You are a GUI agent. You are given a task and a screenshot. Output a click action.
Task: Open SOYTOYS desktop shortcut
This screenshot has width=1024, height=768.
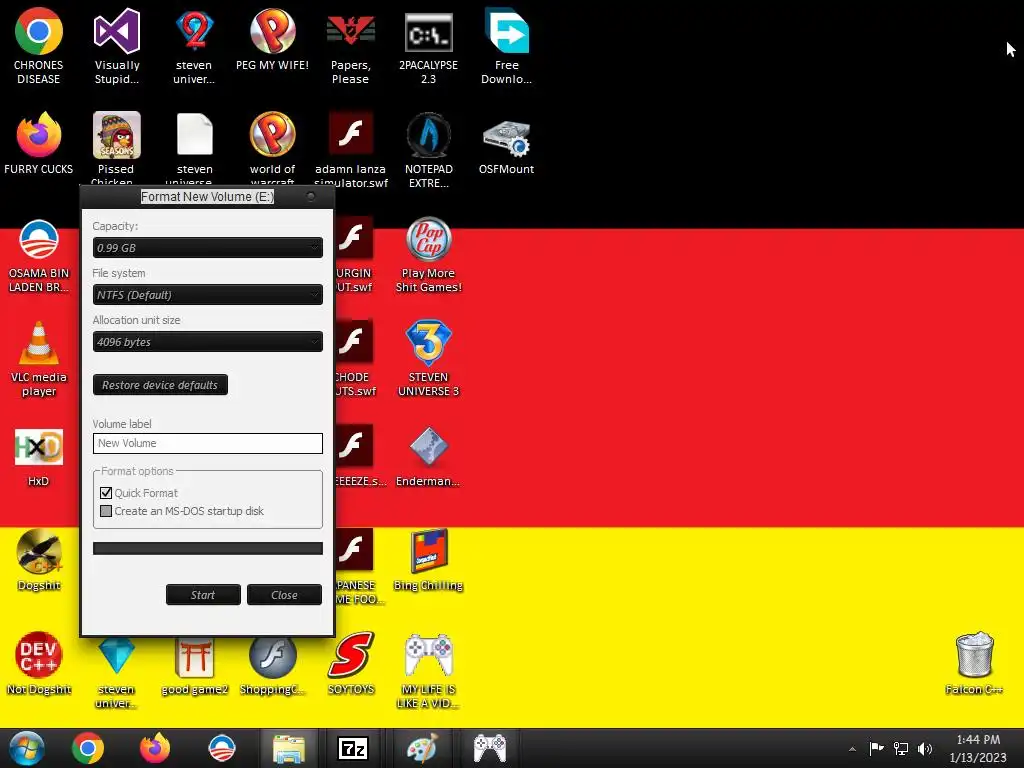pos(351,664)
